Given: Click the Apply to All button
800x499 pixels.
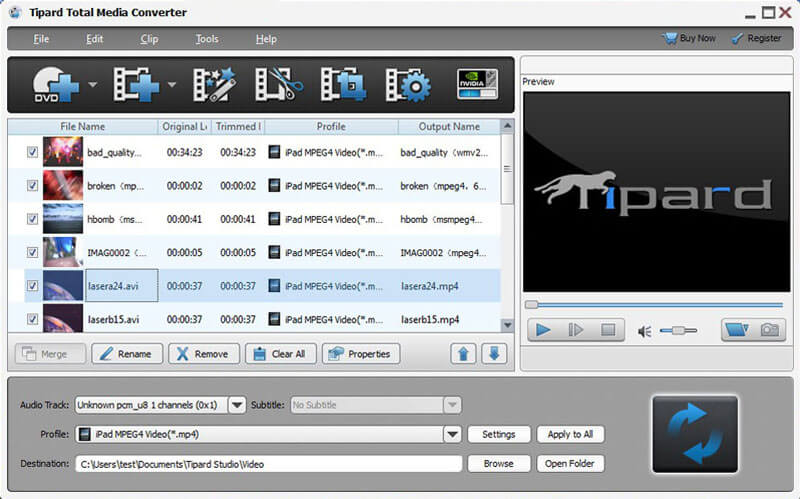Looking at the screenshot, I should coord(571,434).
